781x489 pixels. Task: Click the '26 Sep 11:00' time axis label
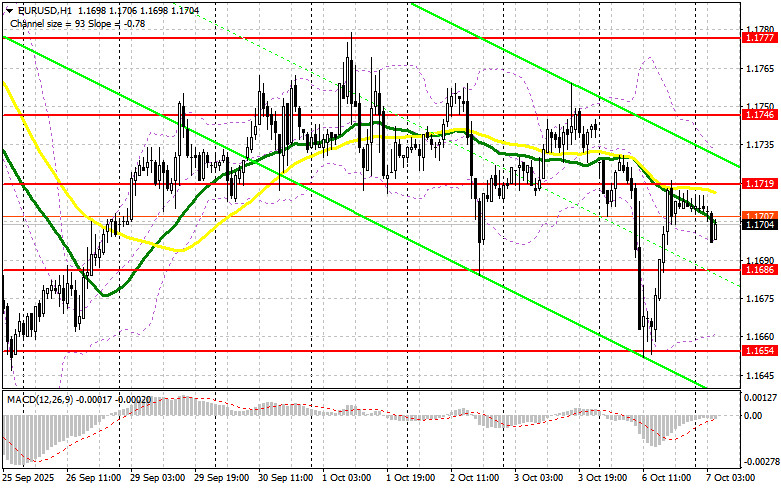pos(93,478)
